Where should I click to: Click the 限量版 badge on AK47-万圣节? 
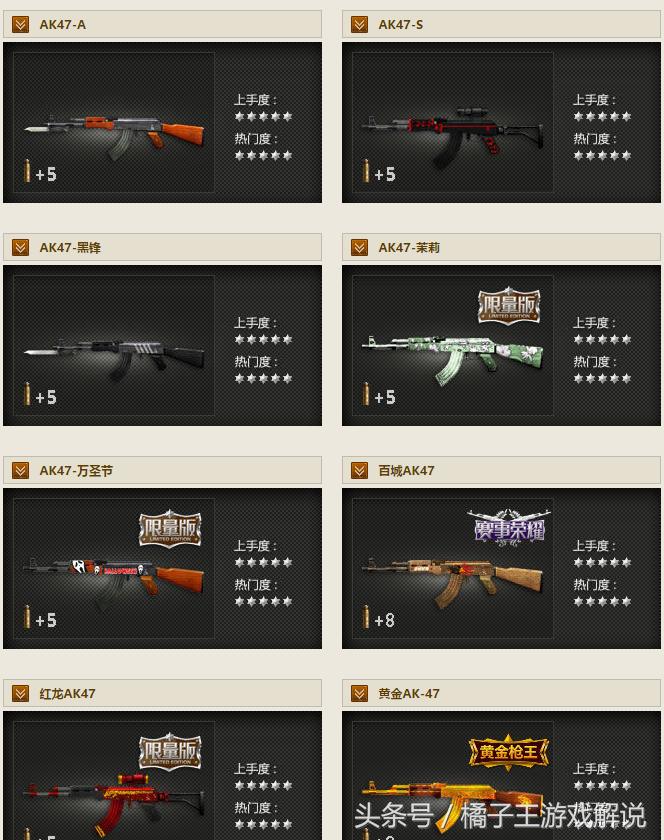pos(170,529)
